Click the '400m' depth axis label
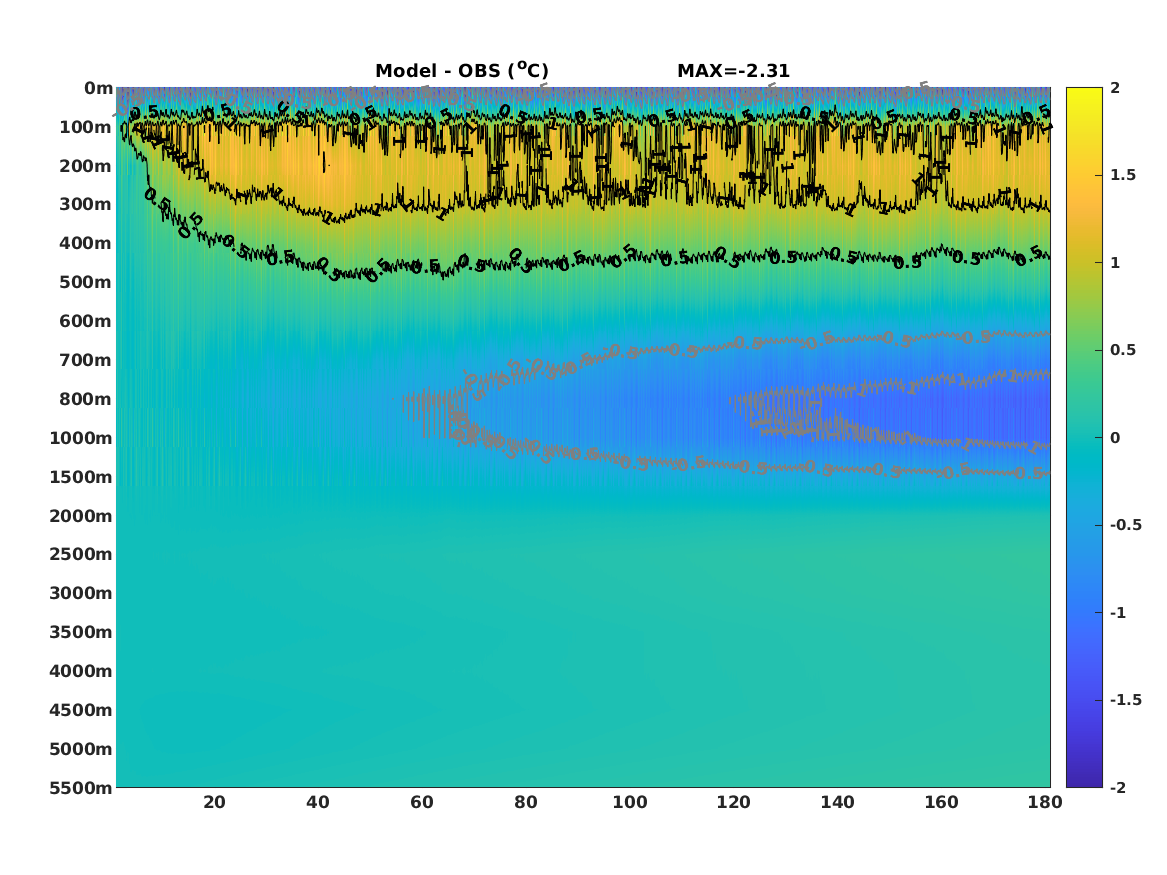The height and width of the screenshot is (875, 1167). (86, 243)
